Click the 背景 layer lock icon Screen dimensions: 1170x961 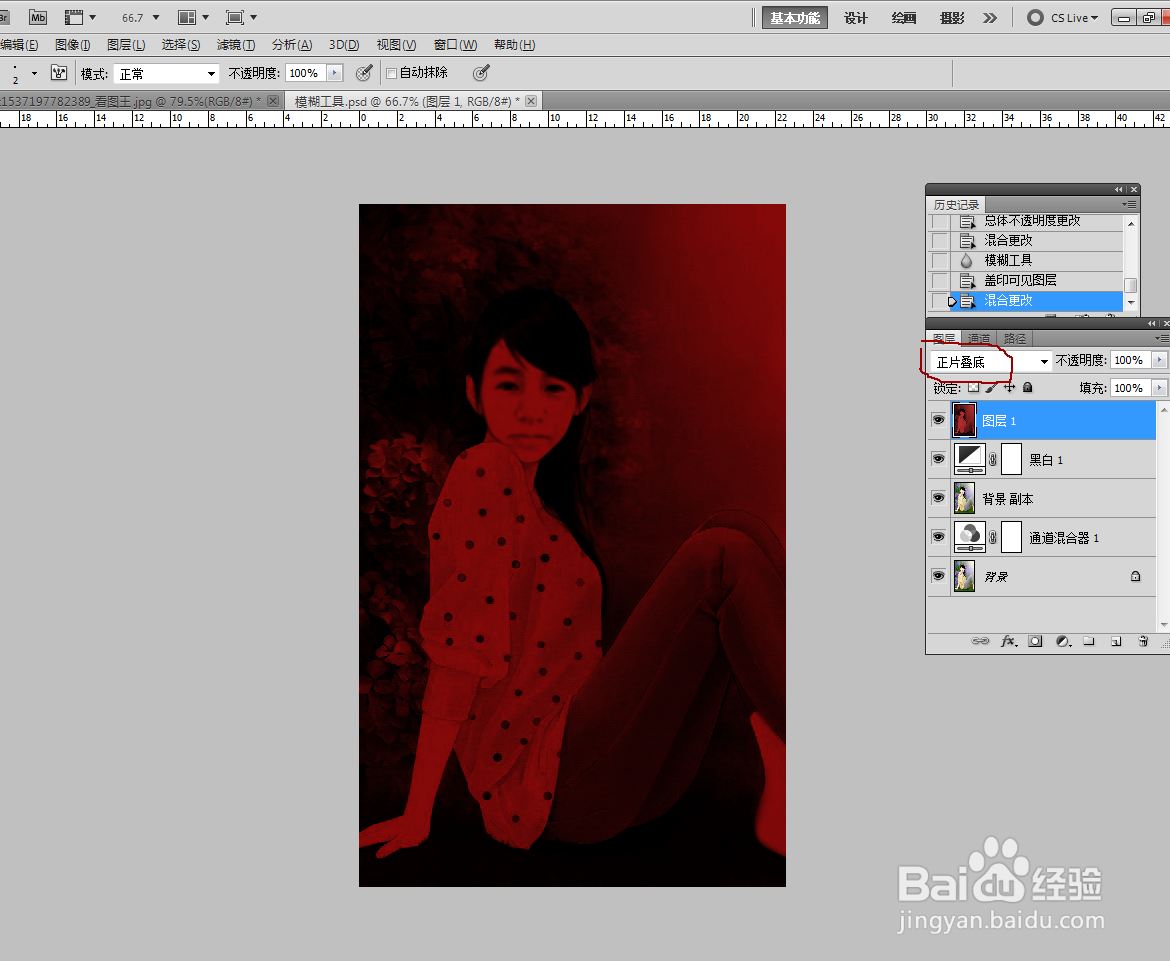click(x=1135, y=576)
